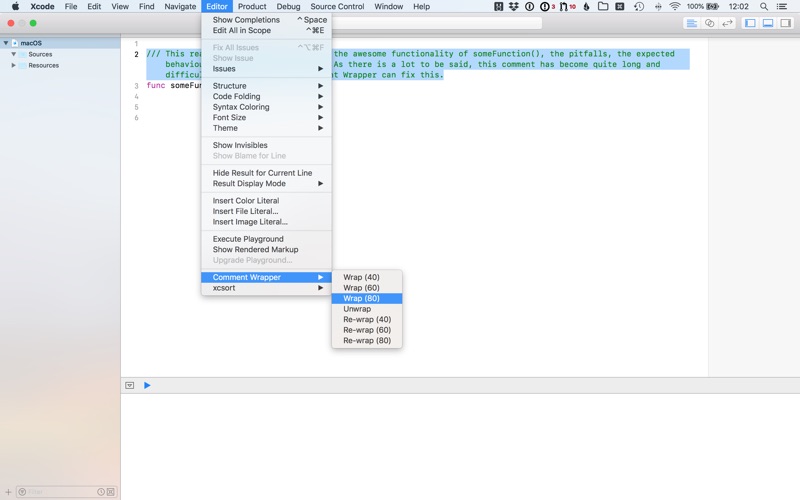Click the add plus icon in navigator footer
Viewport: 800px width, 500px height.
click(8, 492)
